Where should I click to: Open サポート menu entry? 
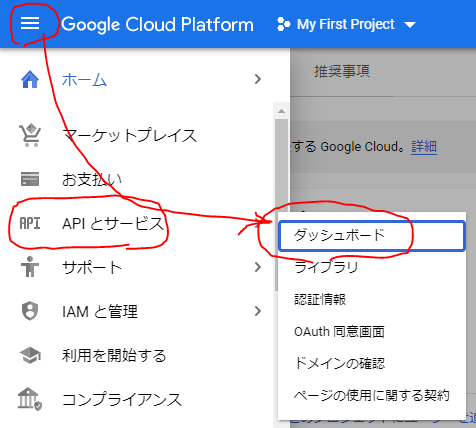click(x=92, y=267)
